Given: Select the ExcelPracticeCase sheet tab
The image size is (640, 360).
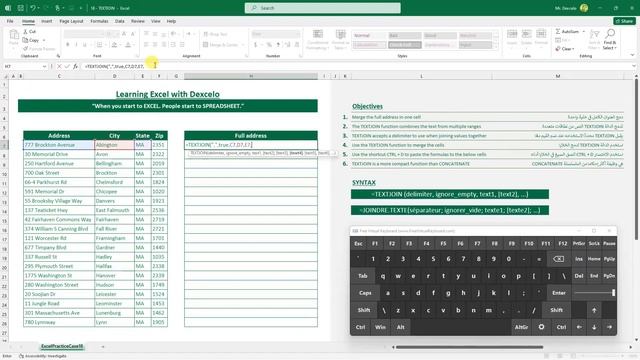Looking at the screenshot, I should coord(62,346).
